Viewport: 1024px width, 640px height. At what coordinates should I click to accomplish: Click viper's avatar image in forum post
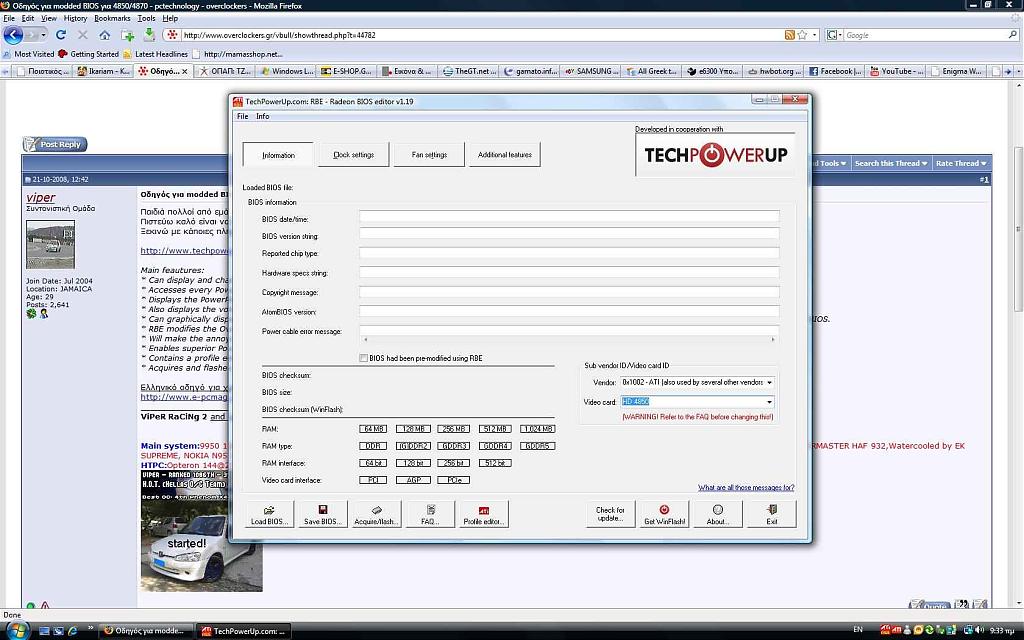click(x=50, y=244)
